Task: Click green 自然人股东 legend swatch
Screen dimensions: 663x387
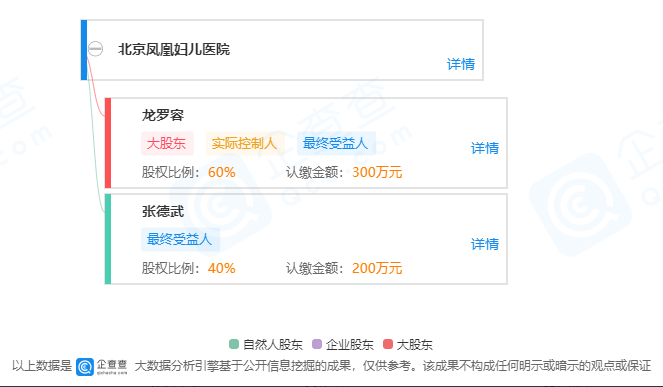Action: pos(234,344)
